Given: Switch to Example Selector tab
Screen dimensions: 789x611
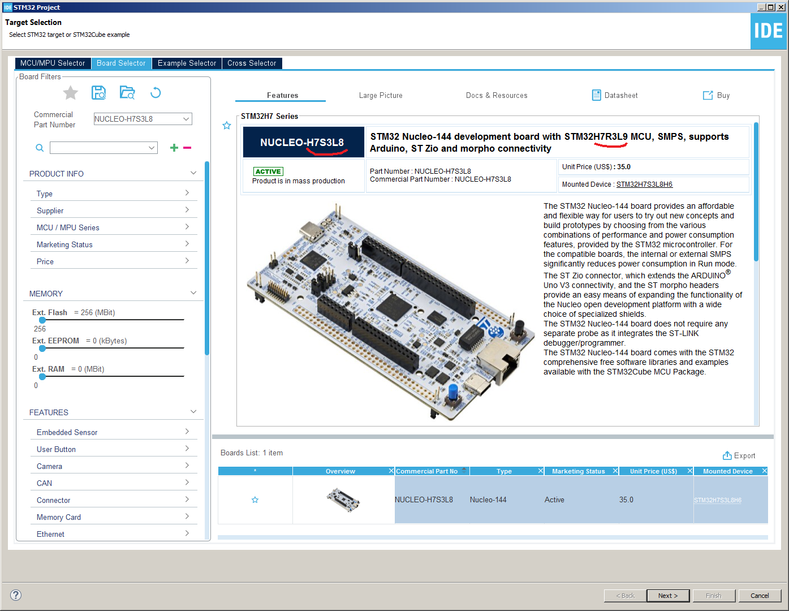Looking at the screenshot, I should tap(187, 63).
